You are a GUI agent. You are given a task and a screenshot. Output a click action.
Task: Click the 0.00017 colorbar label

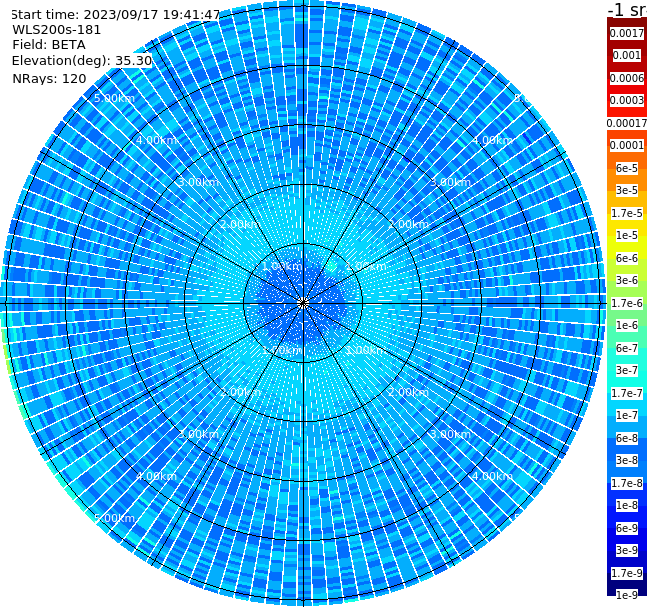626,123
